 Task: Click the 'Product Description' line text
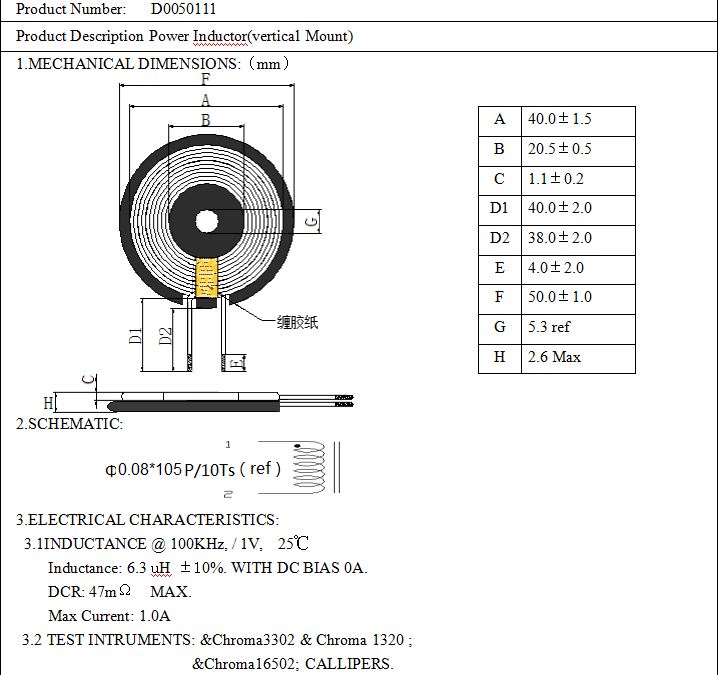click(x=185, y=36)
